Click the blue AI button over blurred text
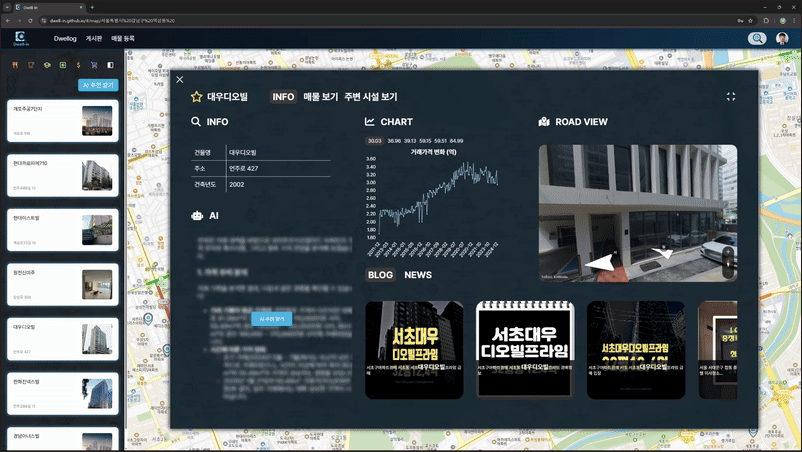Screen dimensions: 802x452 point(272,319)
